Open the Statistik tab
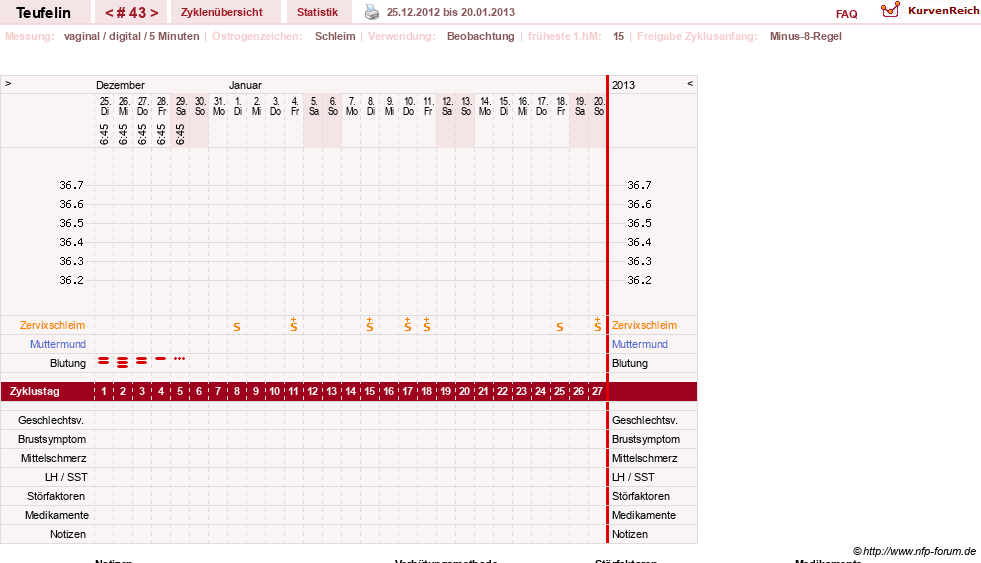 [x=317, y=12]
